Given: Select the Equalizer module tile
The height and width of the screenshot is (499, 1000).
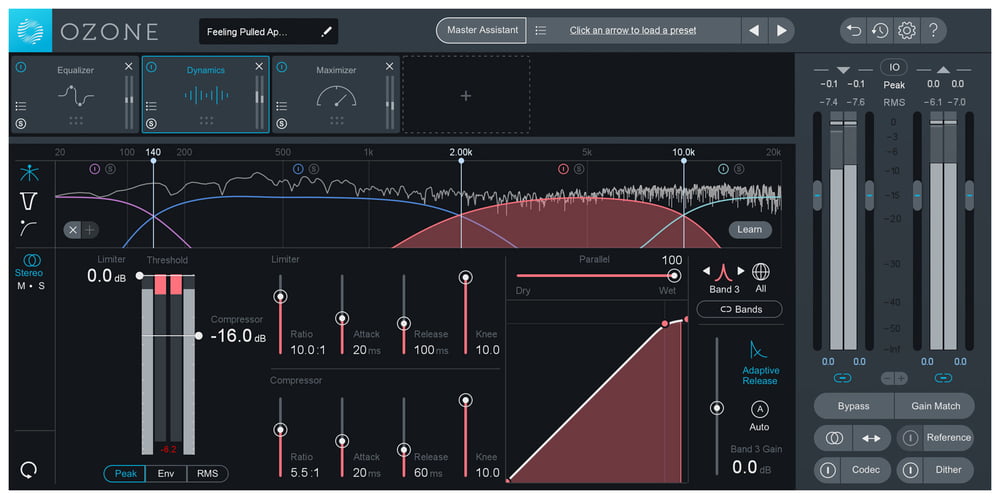Looking at the screenshot, I should [75, 94].
